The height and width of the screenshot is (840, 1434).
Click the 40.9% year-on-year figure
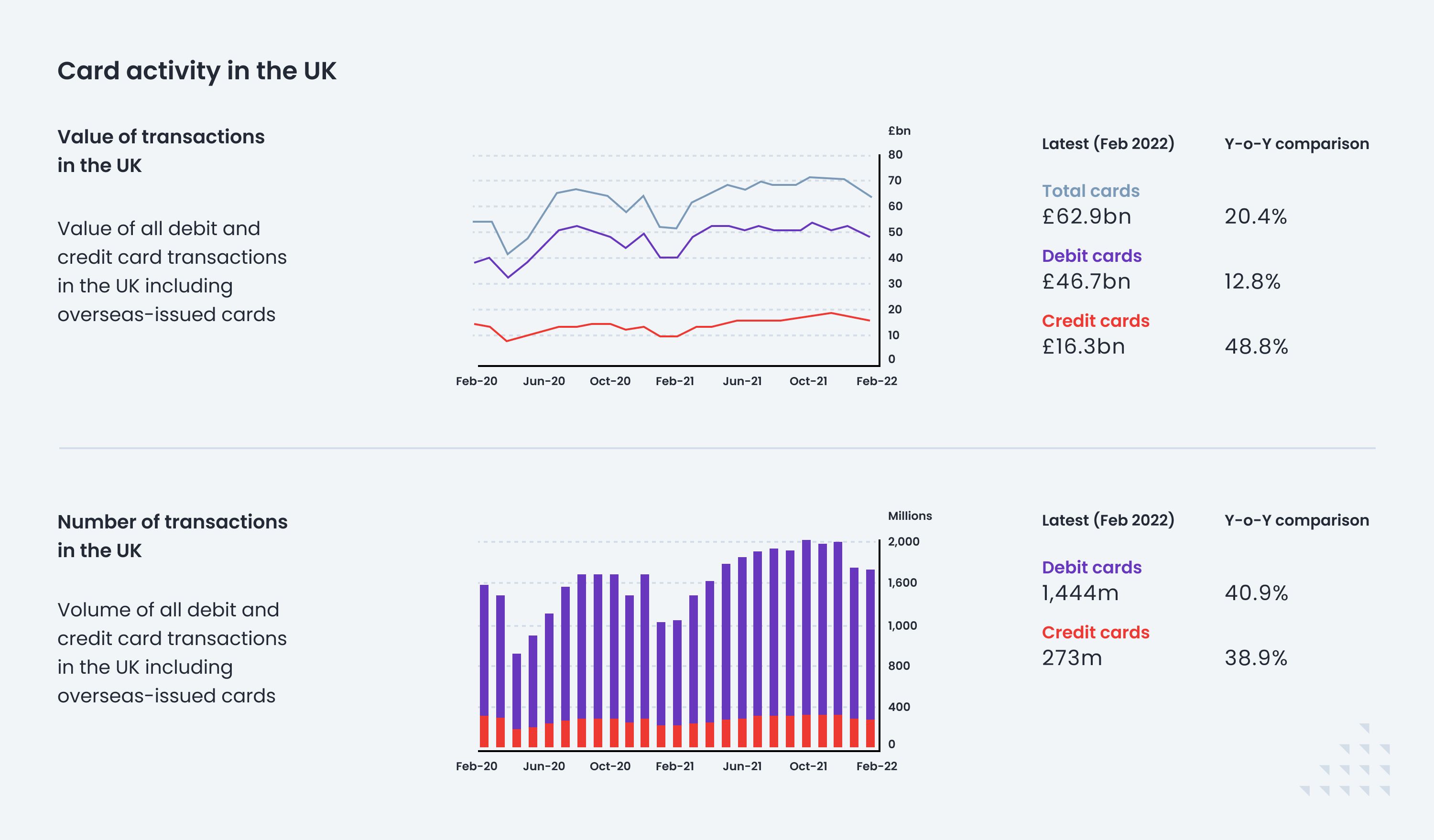1256,593
